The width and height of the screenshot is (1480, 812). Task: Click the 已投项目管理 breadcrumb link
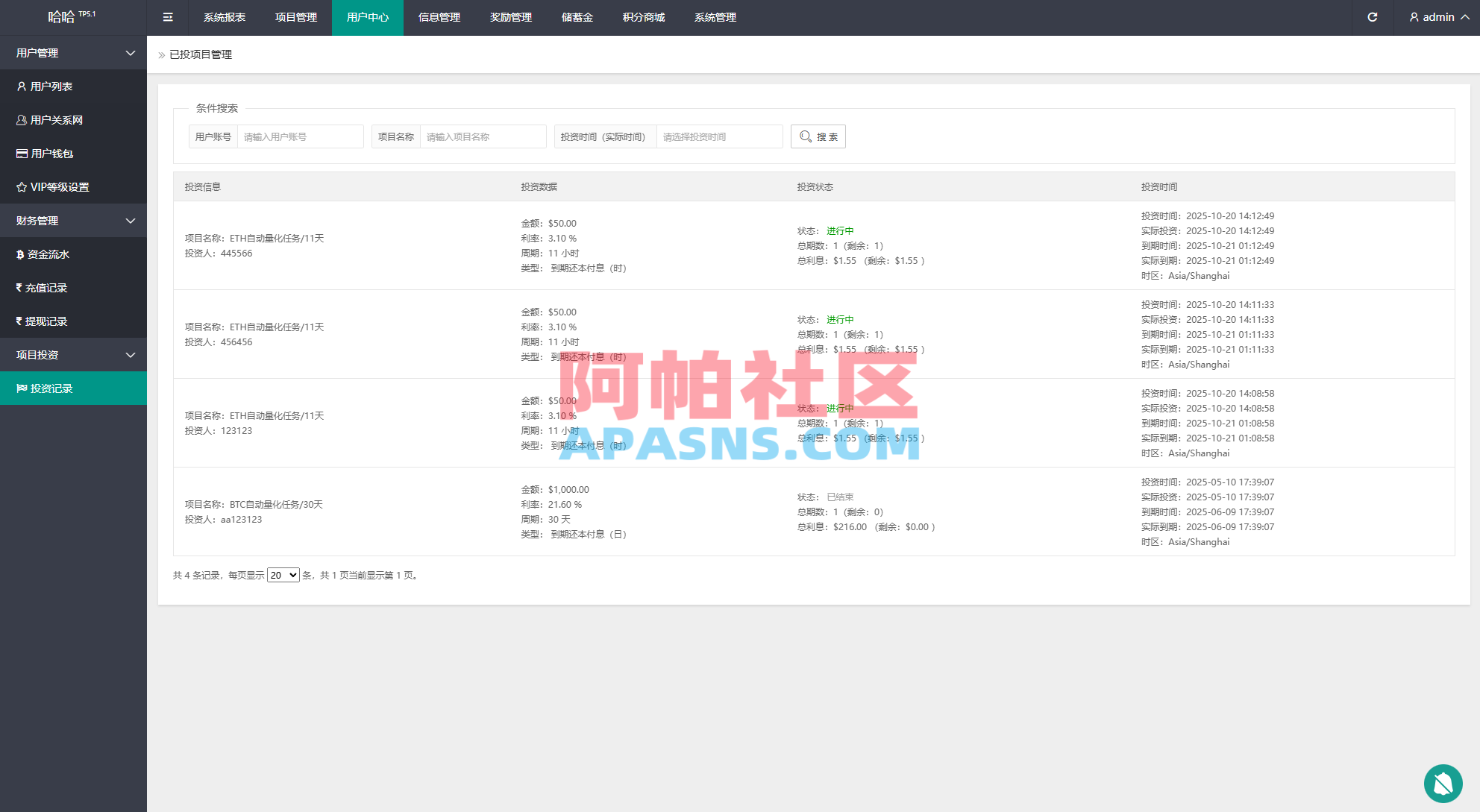pyautogui.click(x=200, y=54)
